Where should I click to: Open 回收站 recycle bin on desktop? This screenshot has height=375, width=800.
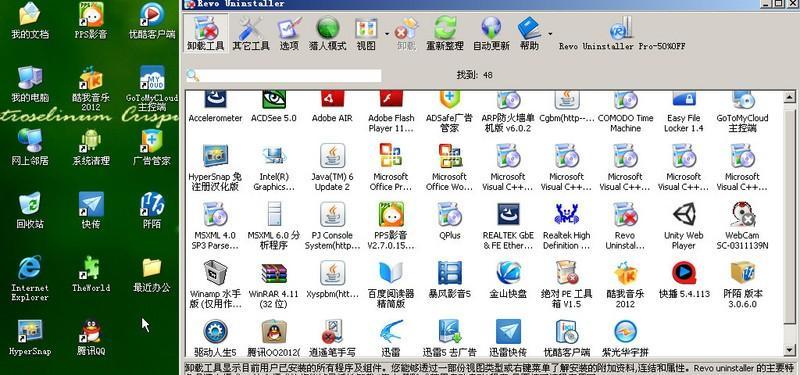point(30,210)
